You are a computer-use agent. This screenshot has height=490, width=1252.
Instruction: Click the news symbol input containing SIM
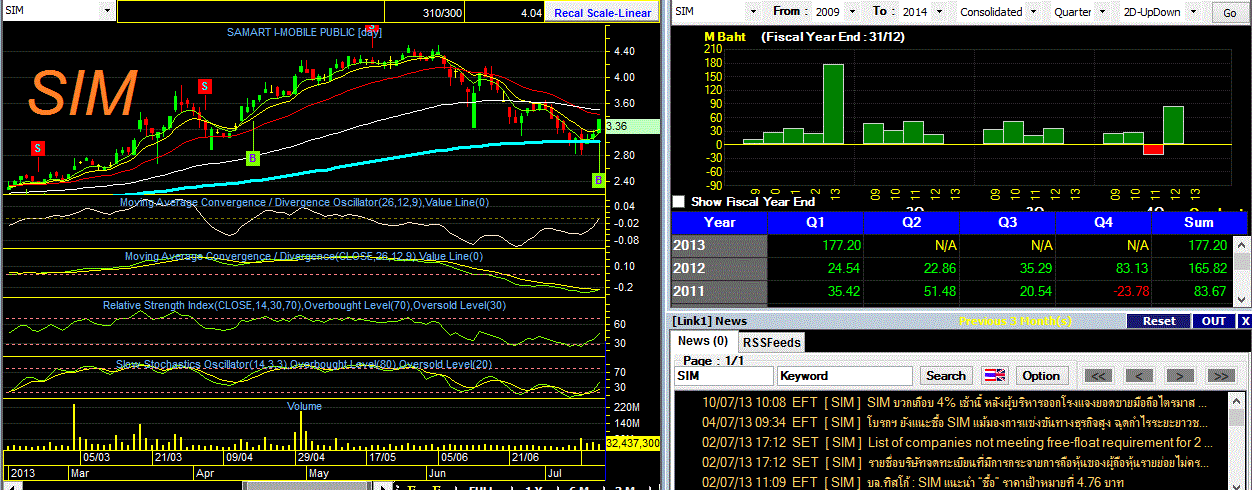pyautogui.click(x=723, y=376)
